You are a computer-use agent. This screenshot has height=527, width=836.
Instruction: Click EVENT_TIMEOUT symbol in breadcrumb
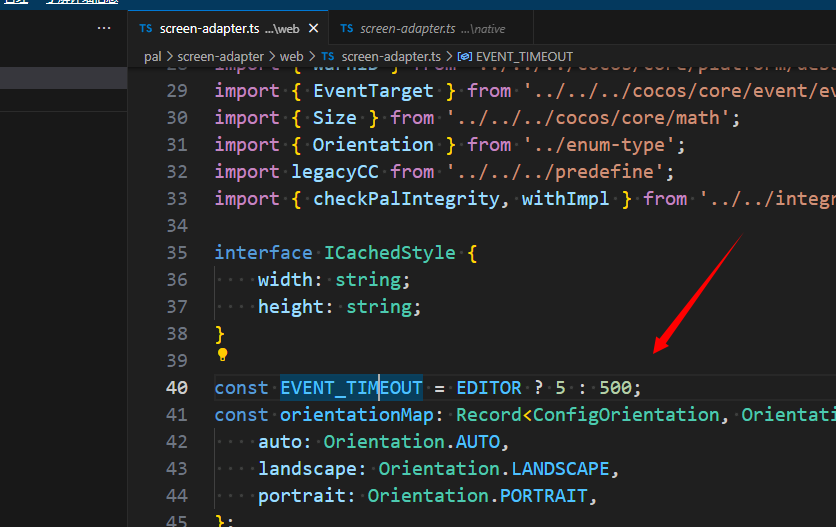(x=524, y=57)
